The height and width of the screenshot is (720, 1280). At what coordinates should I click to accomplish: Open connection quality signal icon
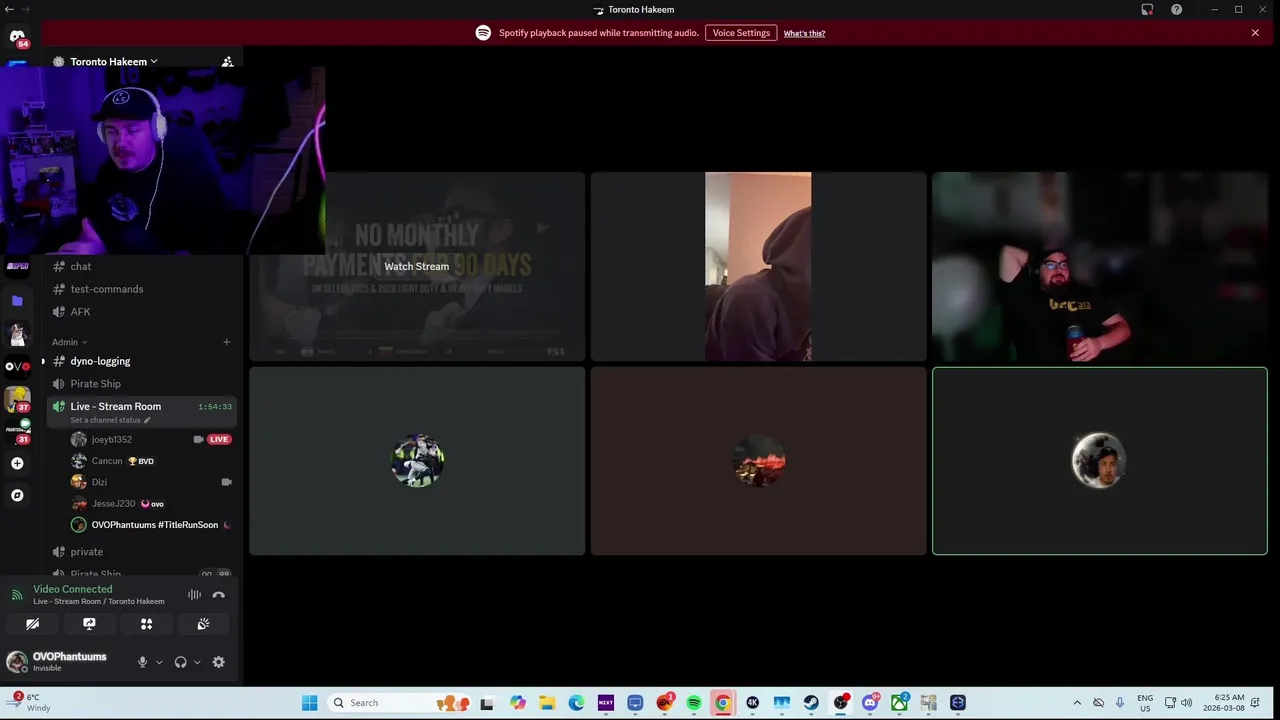[x=17, y=595]
